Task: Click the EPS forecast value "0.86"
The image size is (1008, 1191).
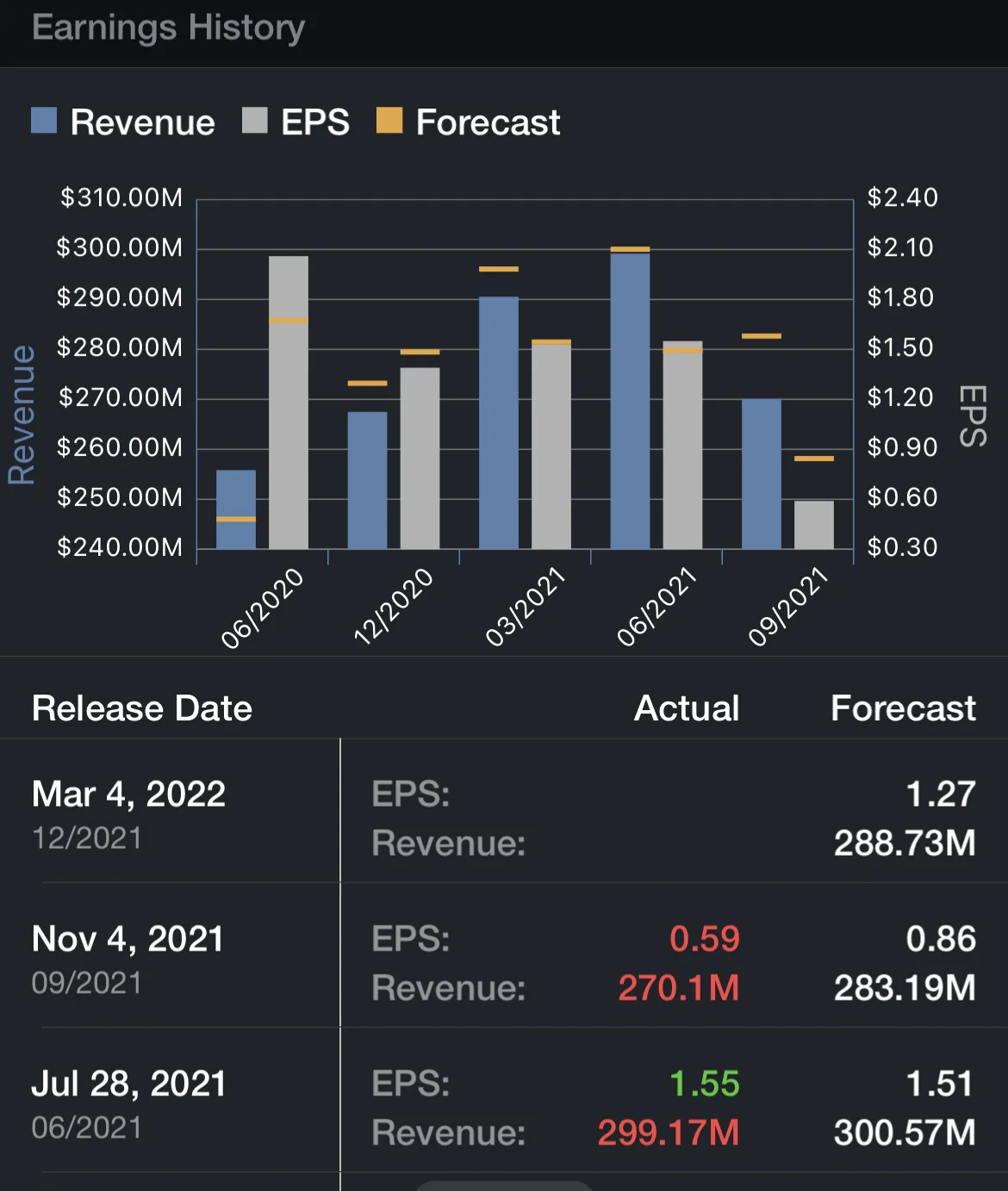Action: click(x=941, y=938)
